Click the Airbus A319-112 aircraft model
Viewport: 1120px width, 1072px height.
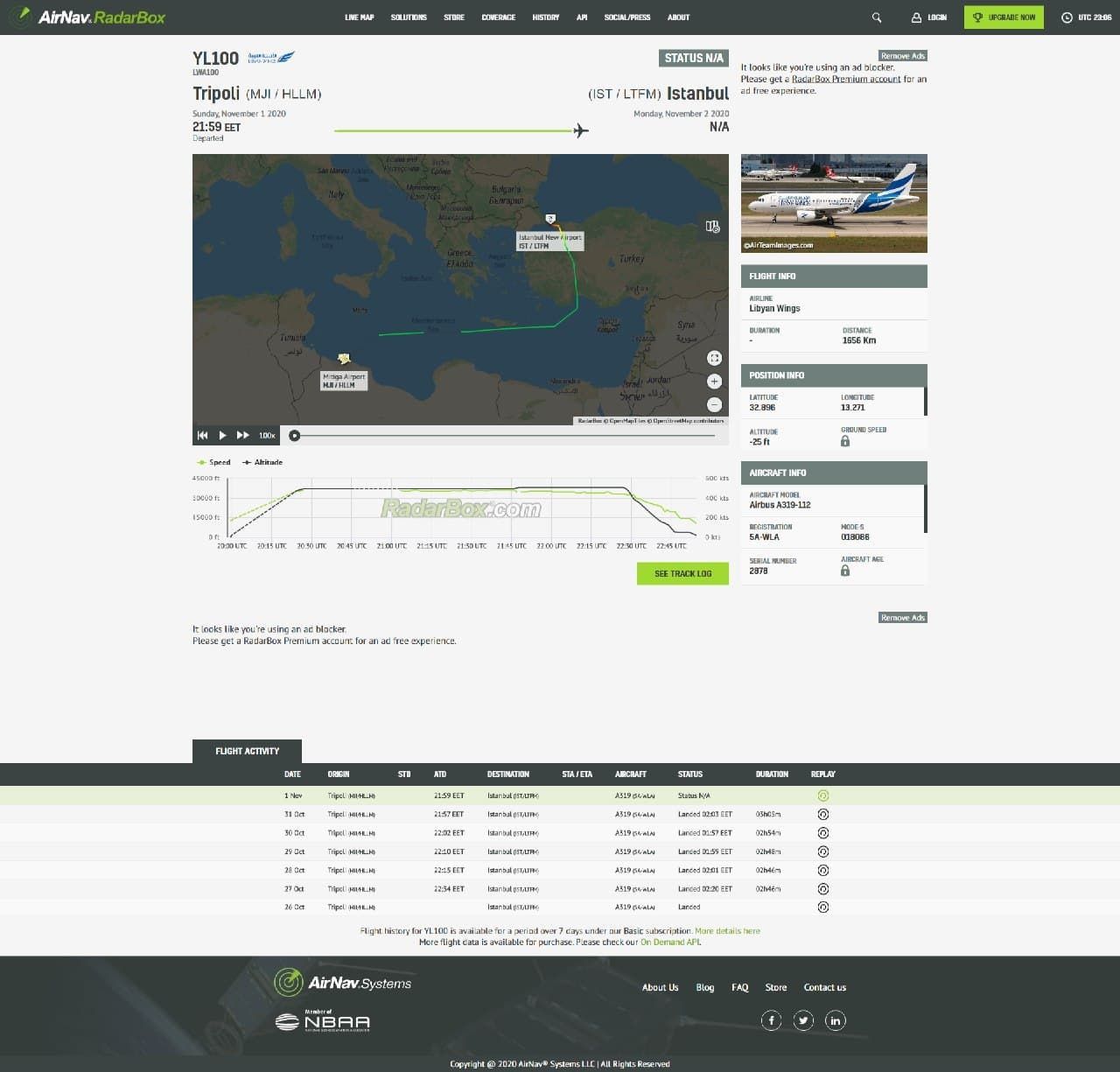pyautogui.click(x=780, y=505)
